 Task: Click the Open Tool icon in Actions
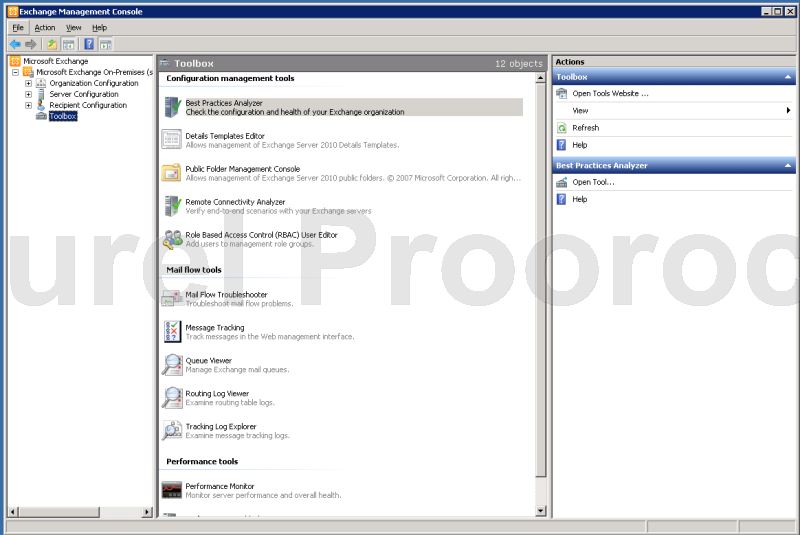point(562,182)
